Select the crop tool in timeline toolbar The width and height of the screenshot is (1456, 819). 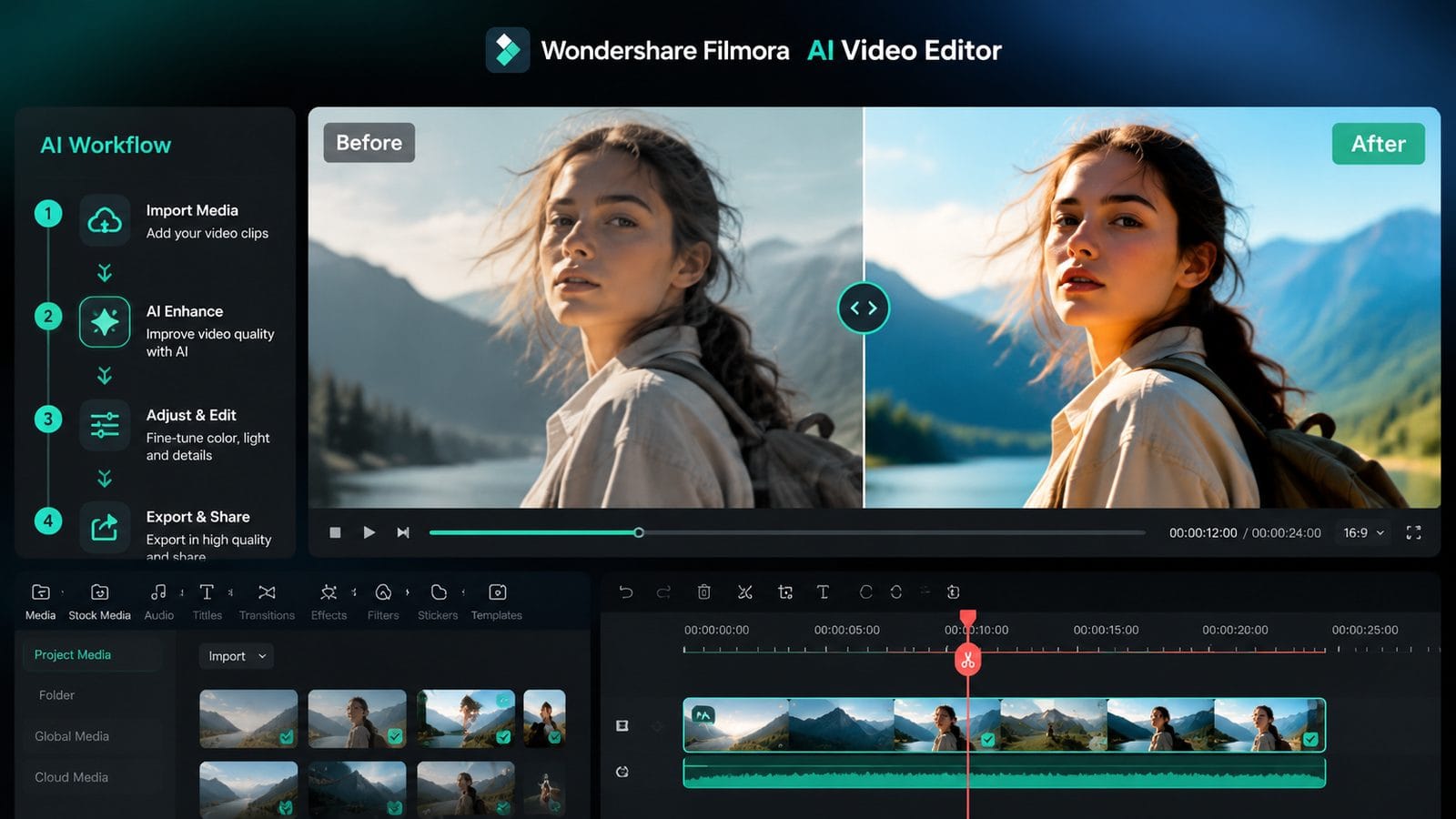coord(785,591)
